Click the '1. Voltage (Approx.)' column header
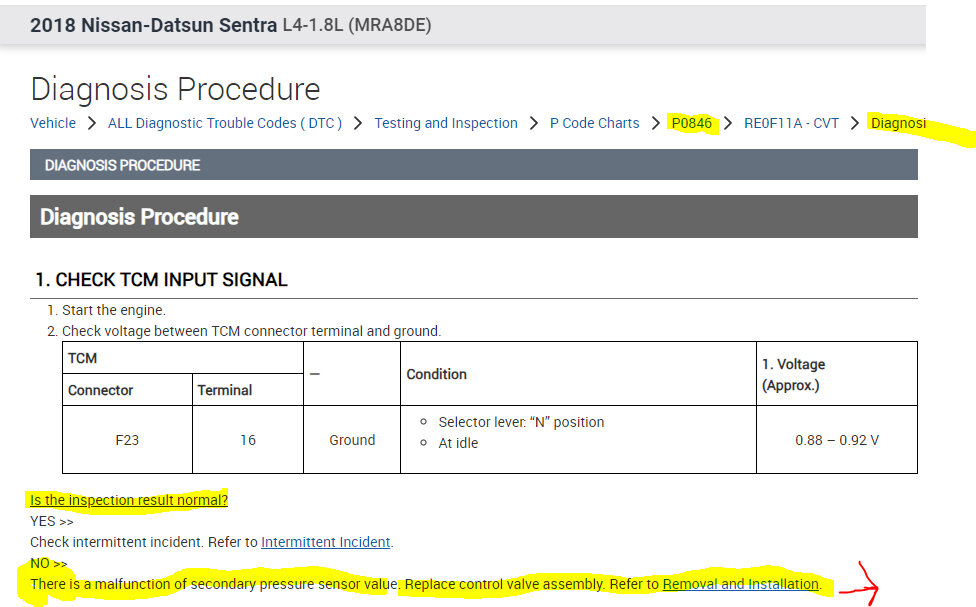This screenshot has height=607, width=976. [x=837, y=374]
